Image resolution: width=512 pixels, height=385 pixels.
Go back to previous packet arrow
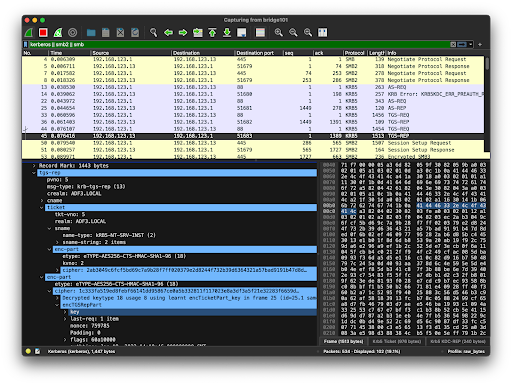point(168,32)
